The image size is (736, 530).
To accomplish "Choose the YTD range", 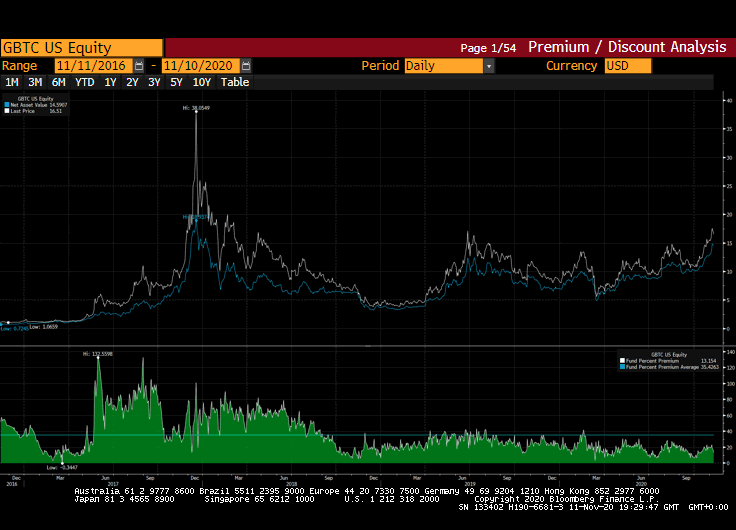I will click(85, 82).
